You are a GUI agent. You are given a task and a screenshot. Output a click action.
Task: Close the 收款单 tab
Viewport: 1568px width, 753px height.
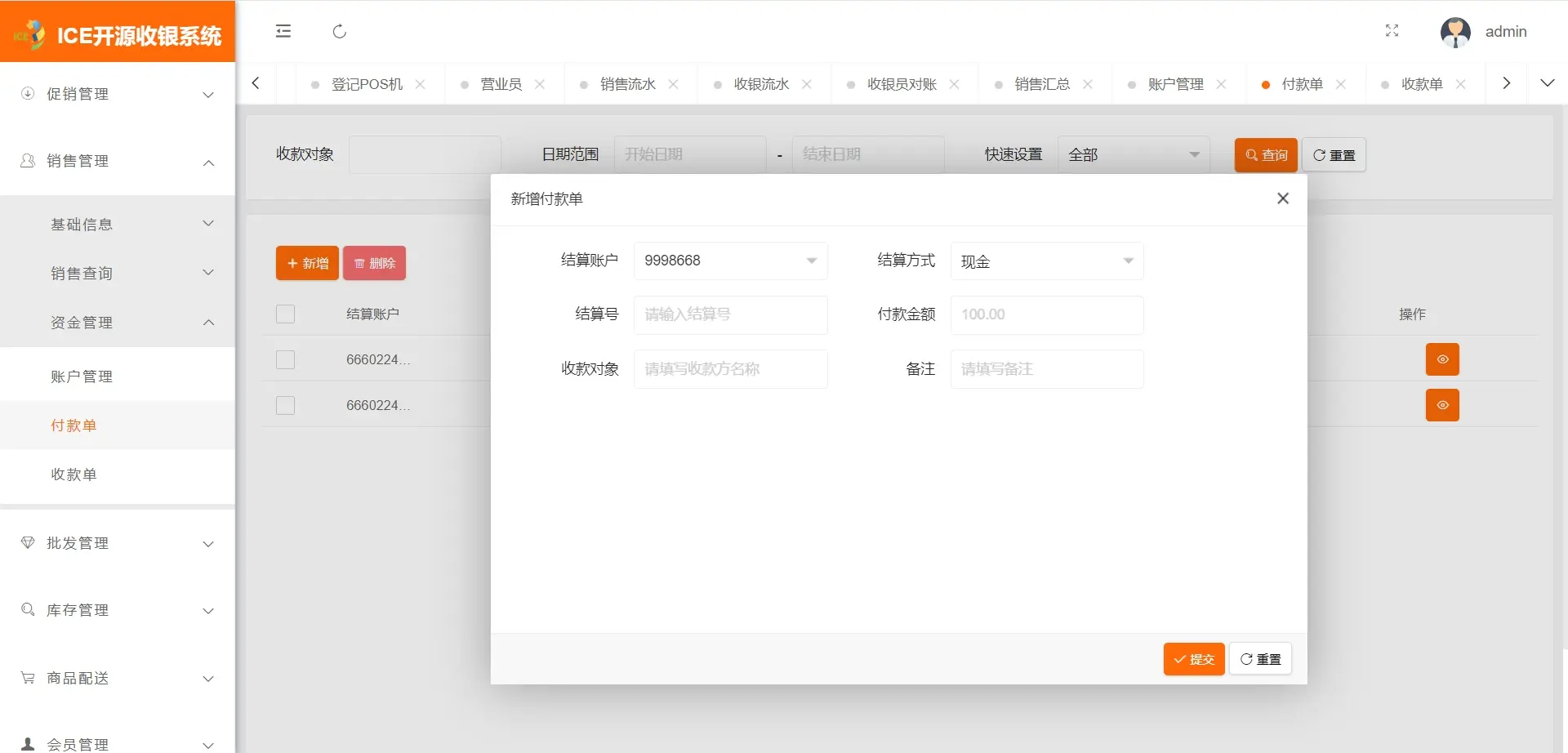click(x=1461, y=84)
